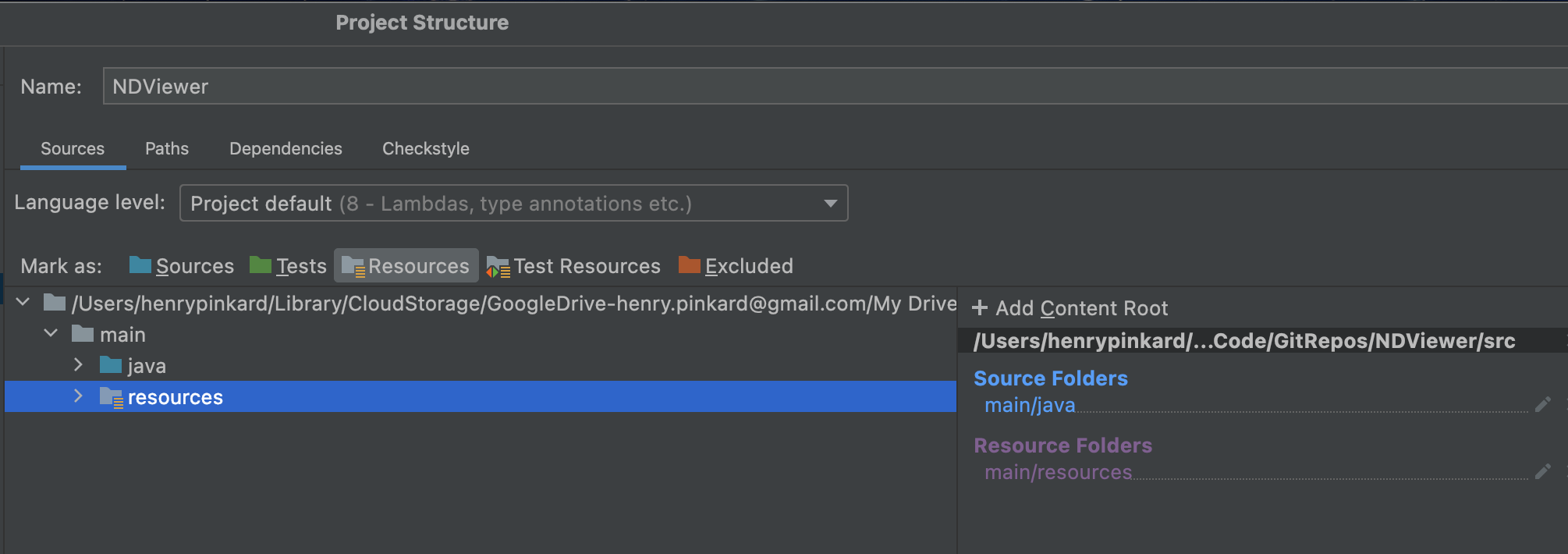
Task: Switch to the Checkstyle tab
Action: pyautogui.click(x=426, y=148)
